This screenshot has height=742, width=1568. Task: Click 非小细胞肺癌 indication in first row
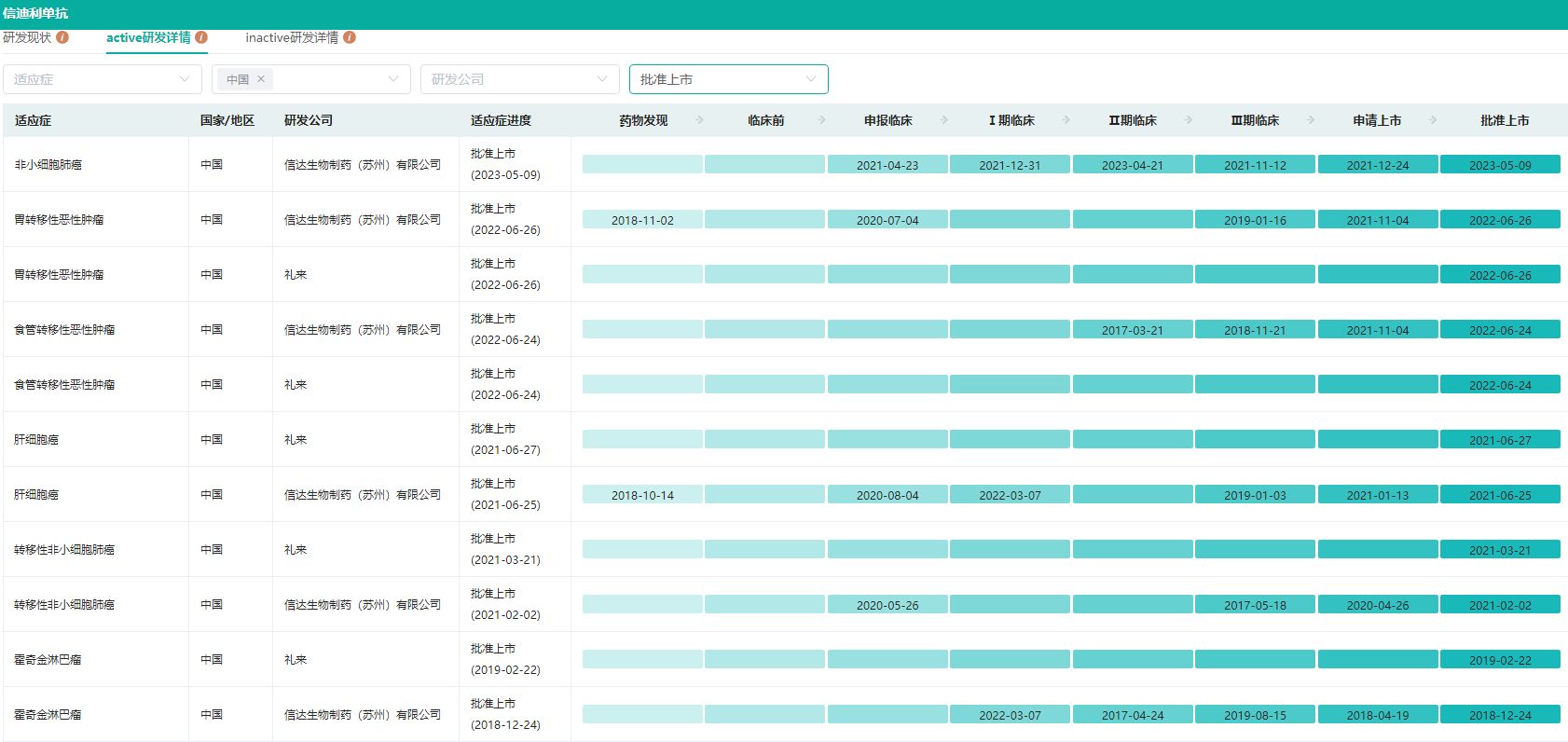48,165
